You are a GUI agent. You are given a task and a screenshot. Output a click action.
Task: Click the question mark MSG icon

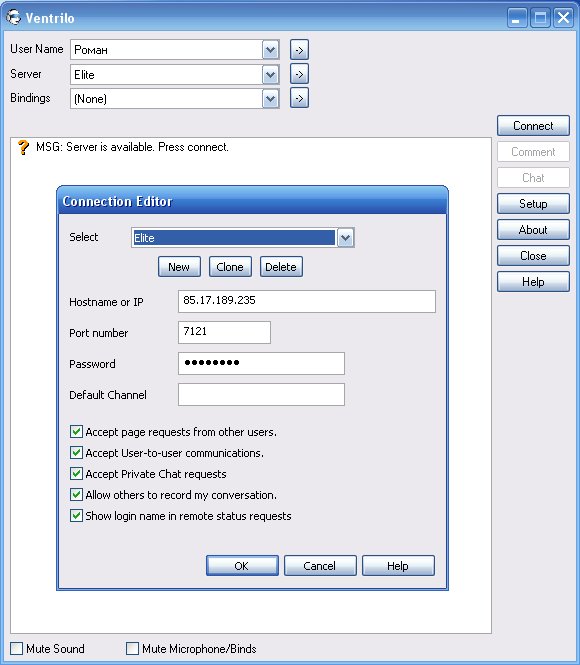[x=23, y=147]
